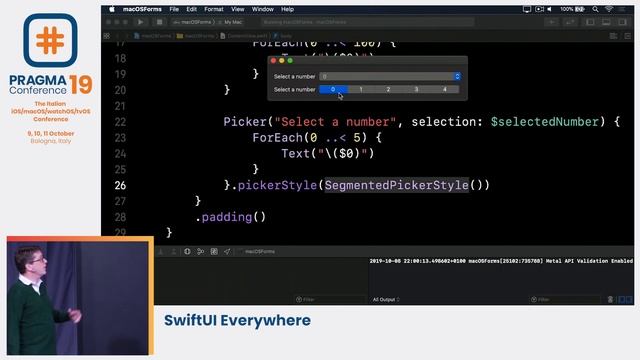Open the Window menu
Screen dimensions: 640x360
pos(262,9)
